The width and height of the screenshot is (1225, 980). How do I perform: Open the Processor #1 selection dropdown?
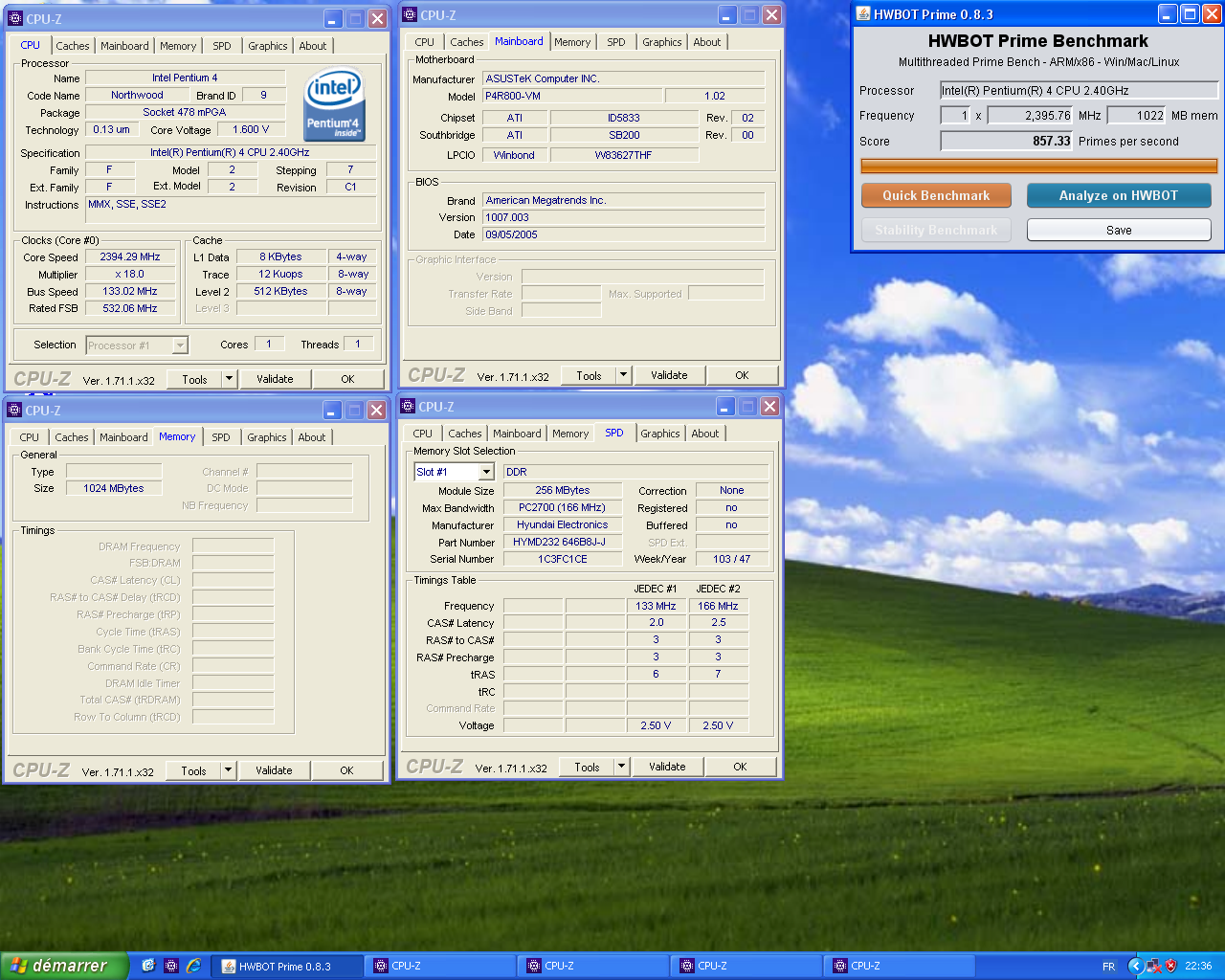tap(180, 345)
